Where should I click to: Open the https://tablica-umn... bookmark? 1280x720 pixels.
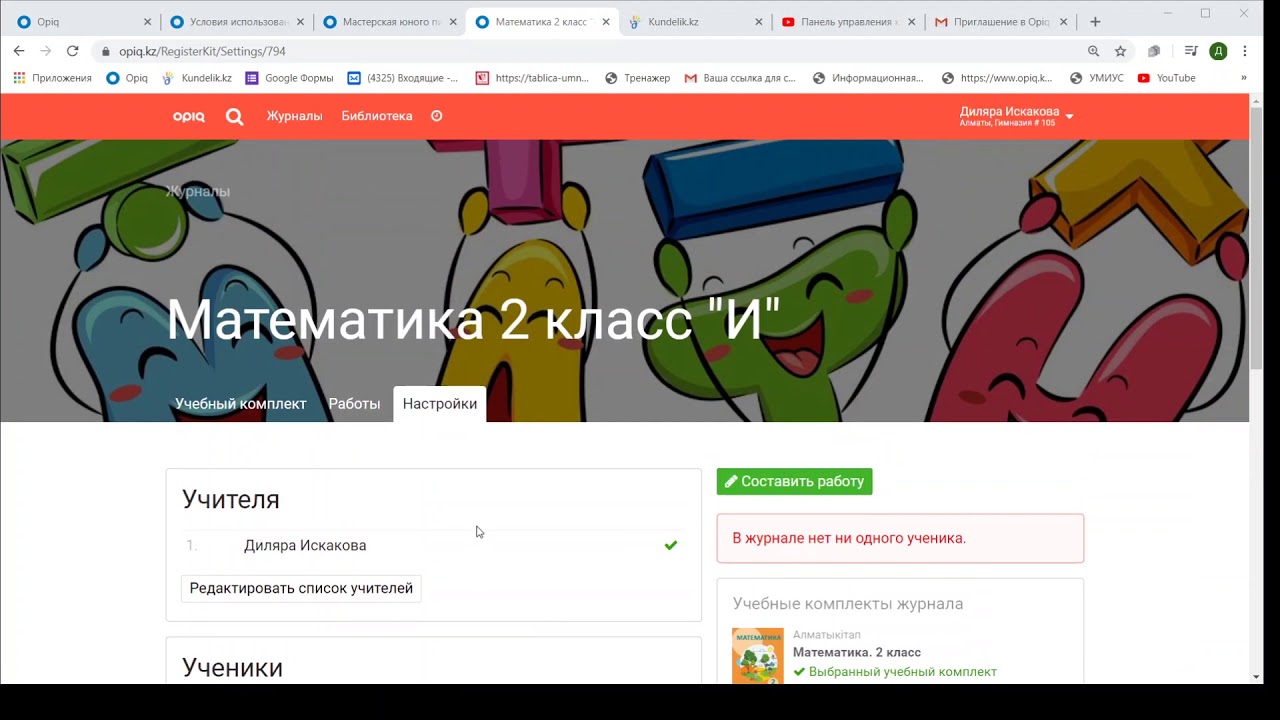[533, 78]
